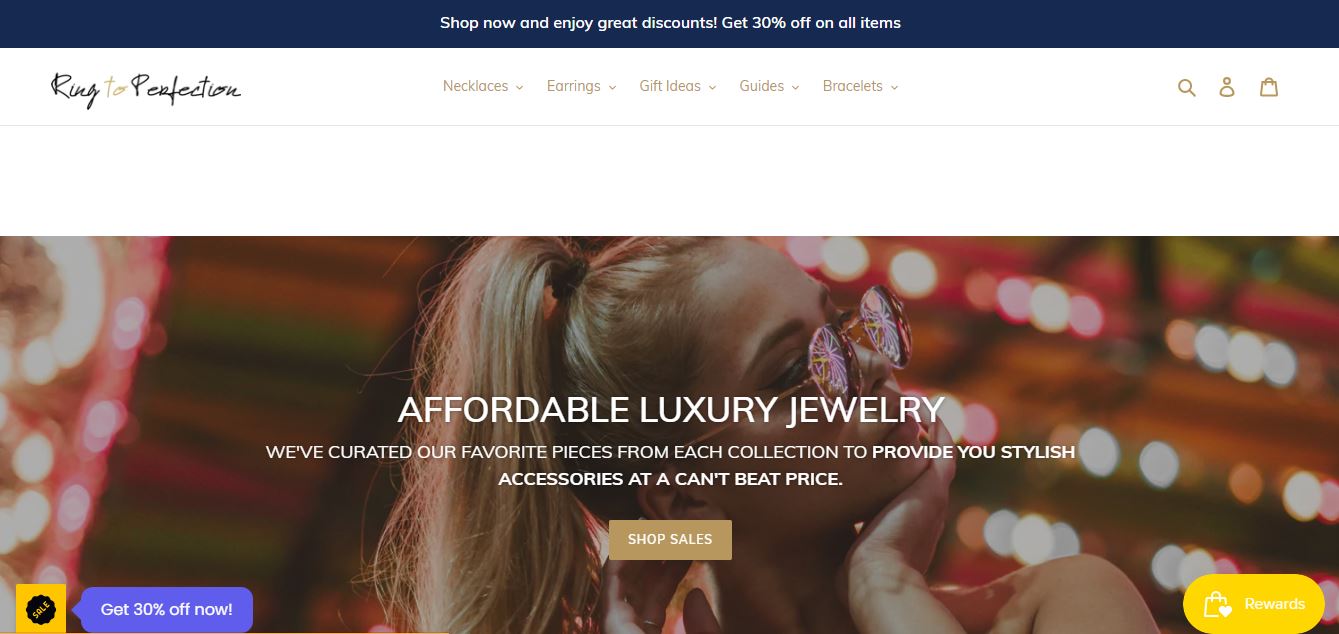
Task: Expand the Earrings chevron arrow
Action: [x=611, y=87]
